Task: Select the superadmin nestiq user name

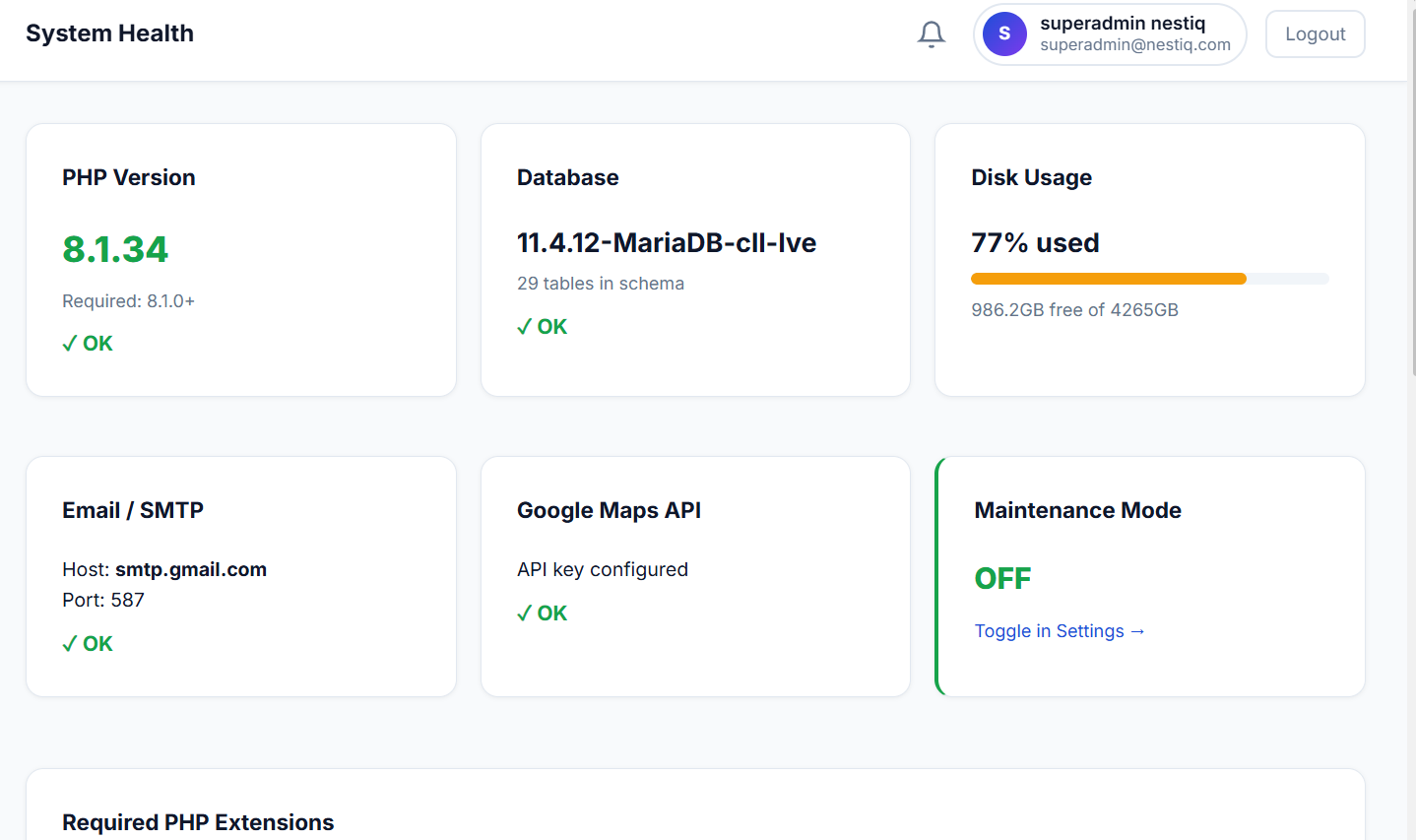Action: click(x=1123, y=24)
